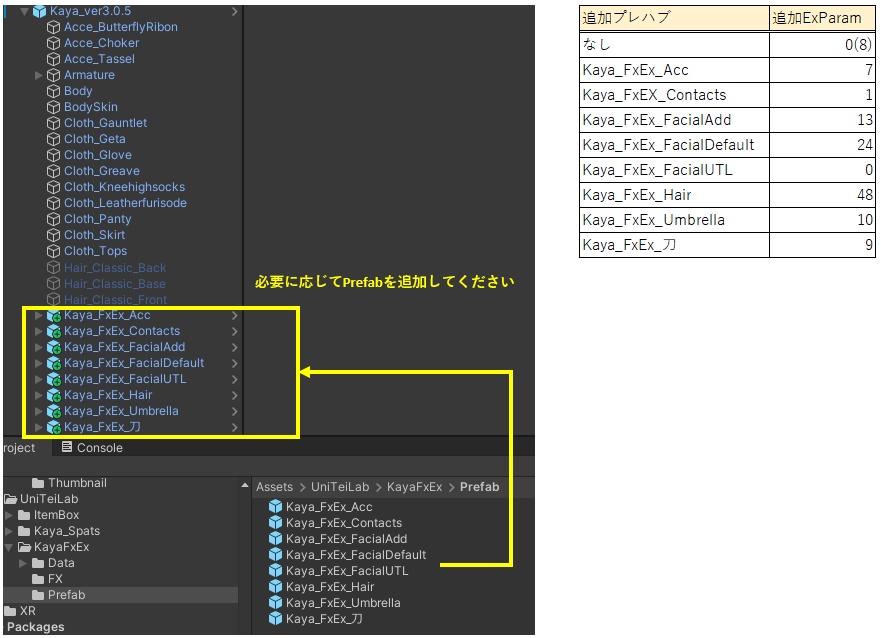This screenshot has width=881, height=638.
Task: Select Kaya_FxEx_FacialDefault asset in the Prefab folder
Action: pos(356,555)
